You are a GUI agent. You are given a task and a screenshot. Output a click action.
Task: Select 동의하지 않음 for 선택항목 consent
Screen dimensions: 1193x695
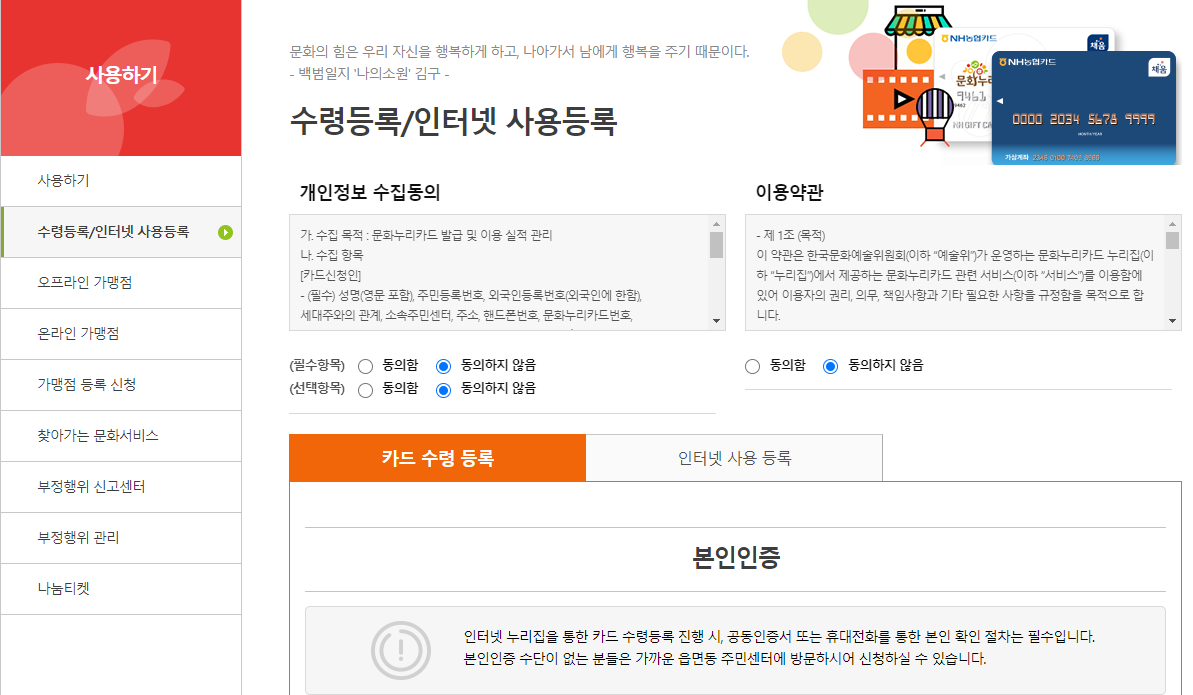click(x=444, y=390)
